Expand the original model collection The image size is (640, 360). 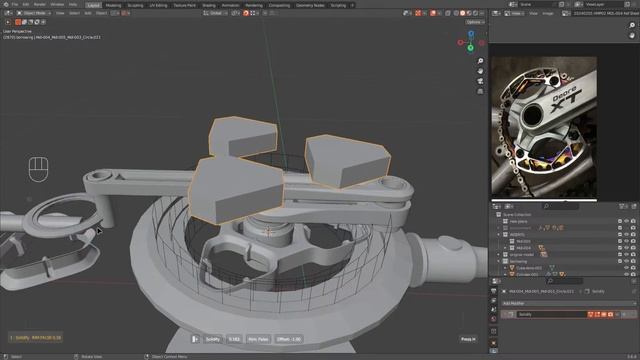pos(498,254)
